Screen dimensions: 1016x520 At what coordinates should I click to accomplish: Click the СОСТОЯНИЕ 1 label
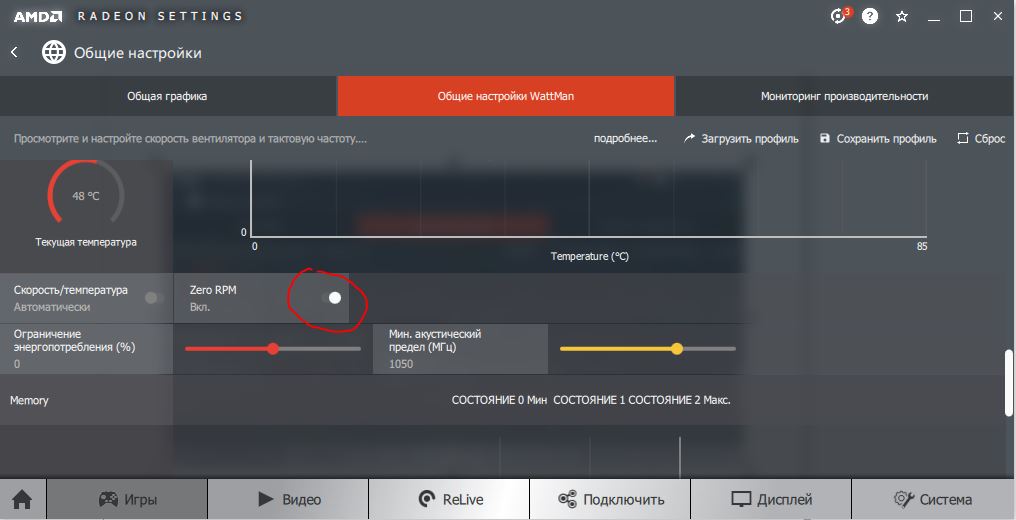click(x=590, y=400)
